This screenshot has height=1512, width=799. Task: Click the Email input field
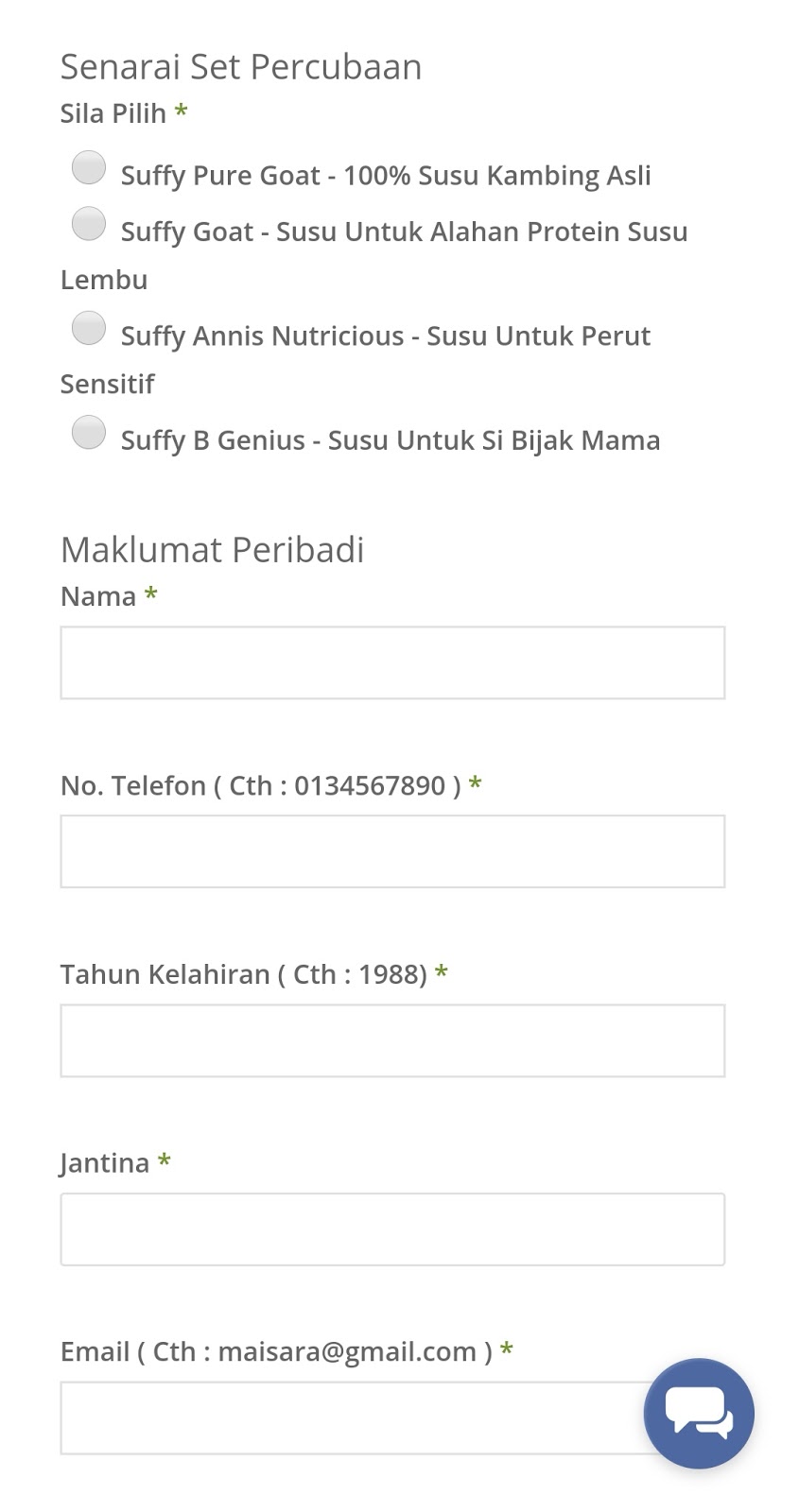pos(350,1417)
